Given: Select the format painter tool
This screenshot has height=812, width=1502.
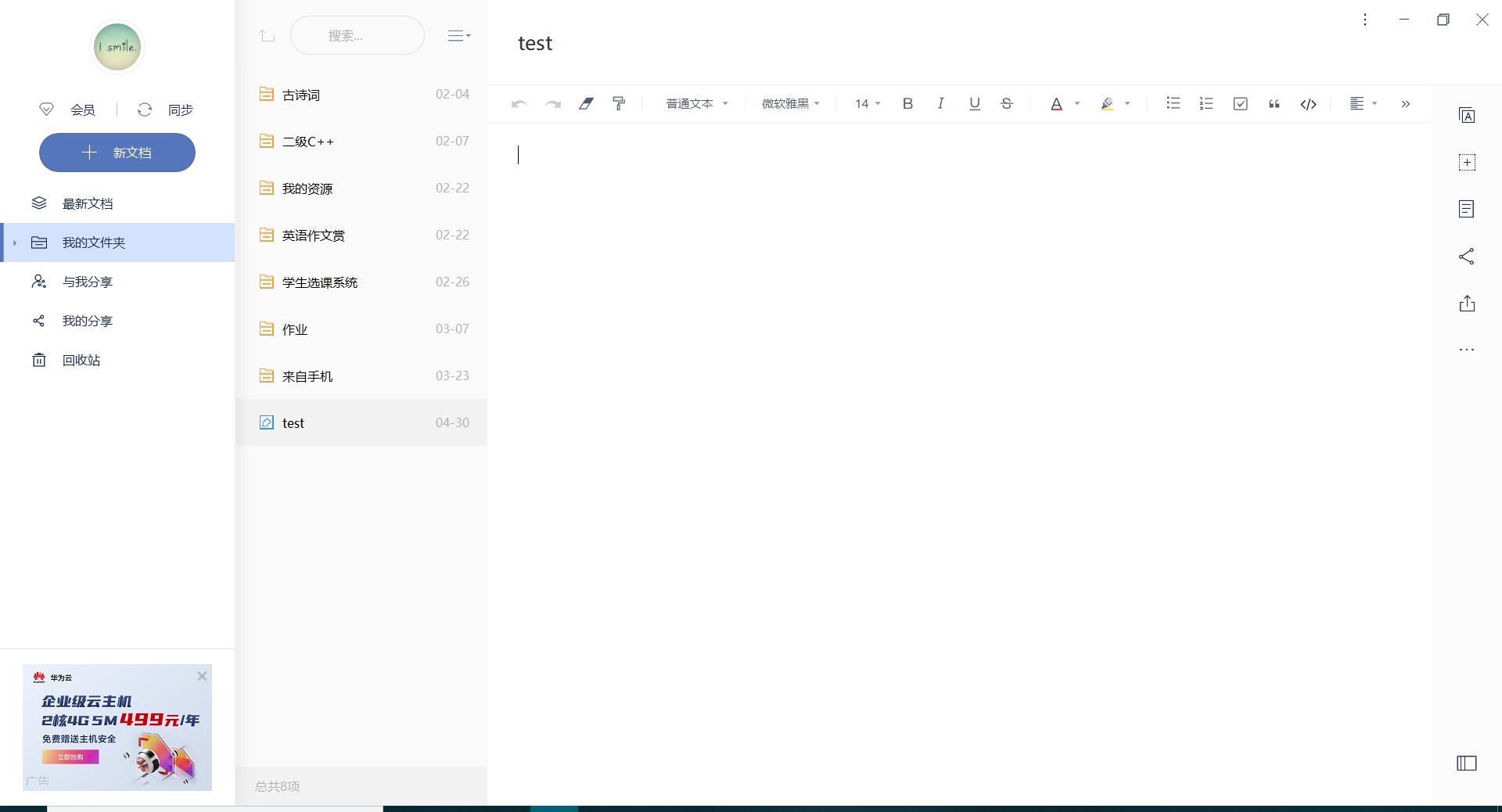Looking at the screenshot, I should point(619,103).
